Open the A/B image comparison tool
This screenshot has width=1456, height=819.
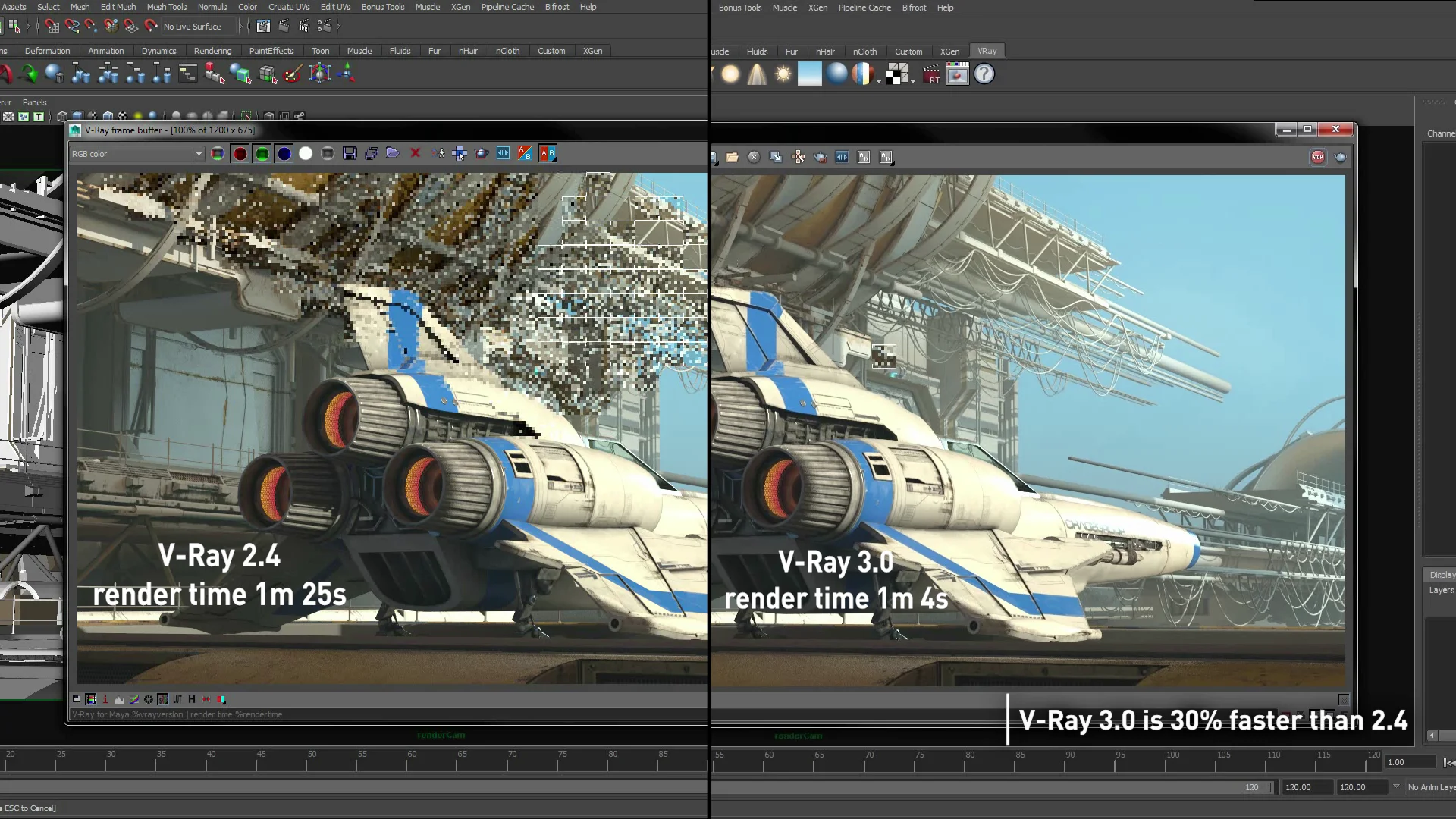[x=548, y=153]
